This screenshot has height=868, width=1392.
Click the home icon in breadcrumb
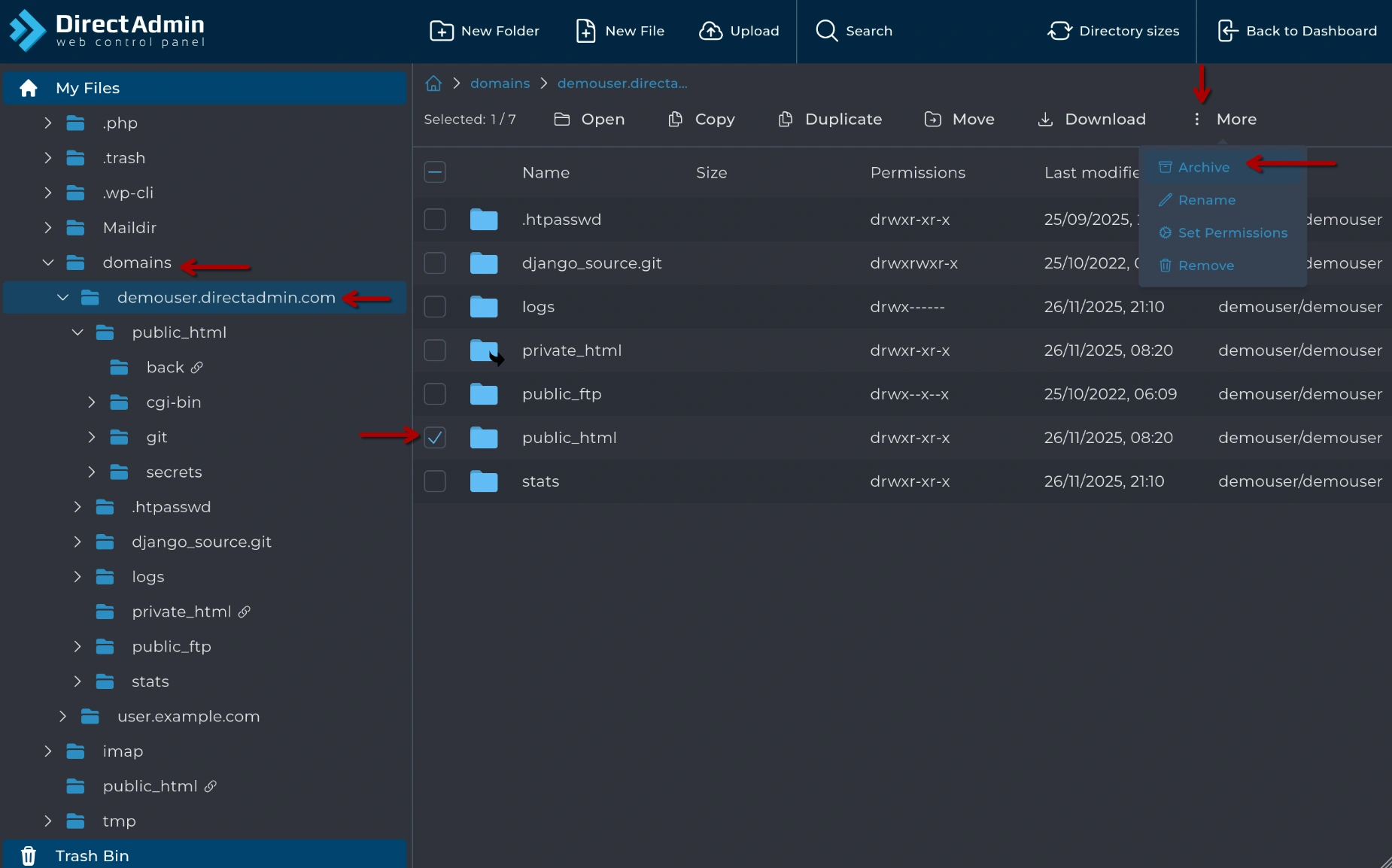pyautogui.click(x=433, y=83)
